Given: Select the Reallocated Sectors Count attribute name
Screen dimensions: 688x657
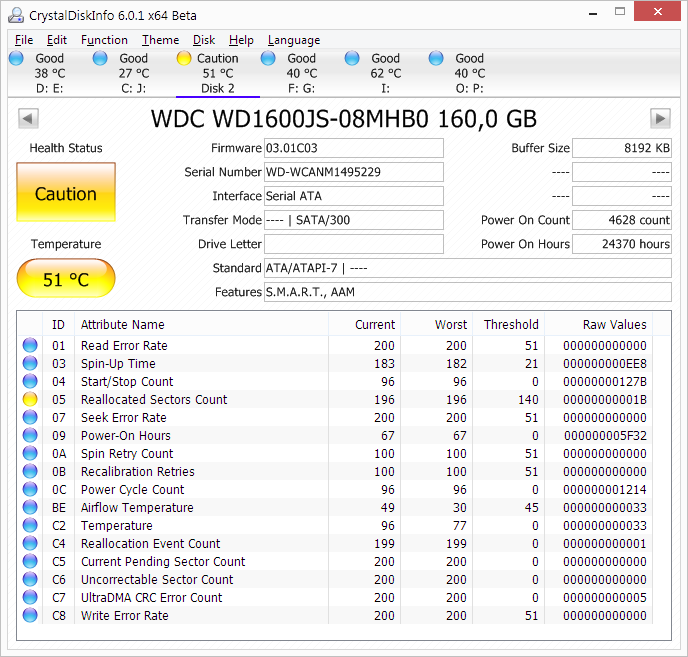Looking at the screenshot, I should coord(154,399).
